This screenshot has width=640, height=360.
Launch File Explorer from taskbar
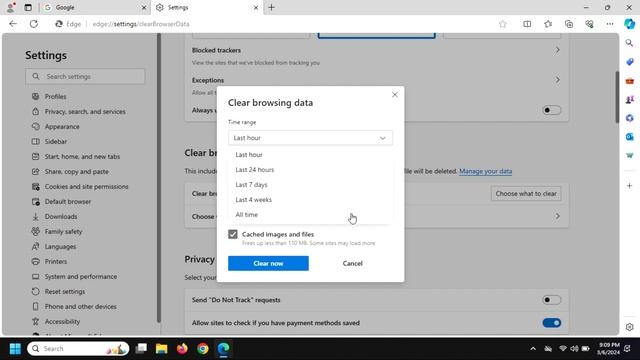click(x=162, y=349)
